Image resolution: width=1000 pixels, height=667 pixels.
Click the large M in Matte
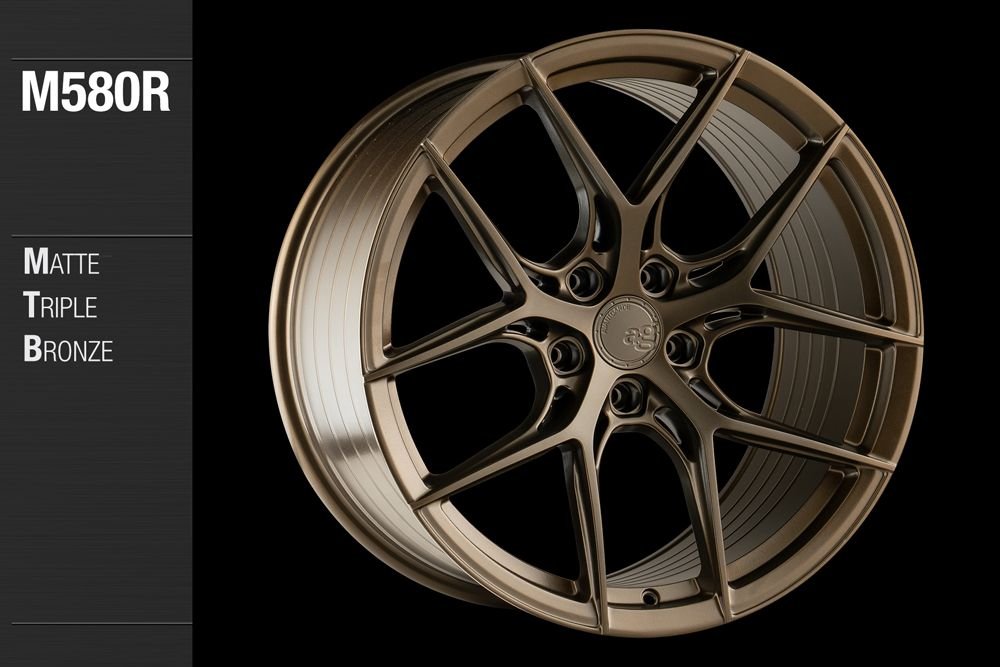click(33, 263)
